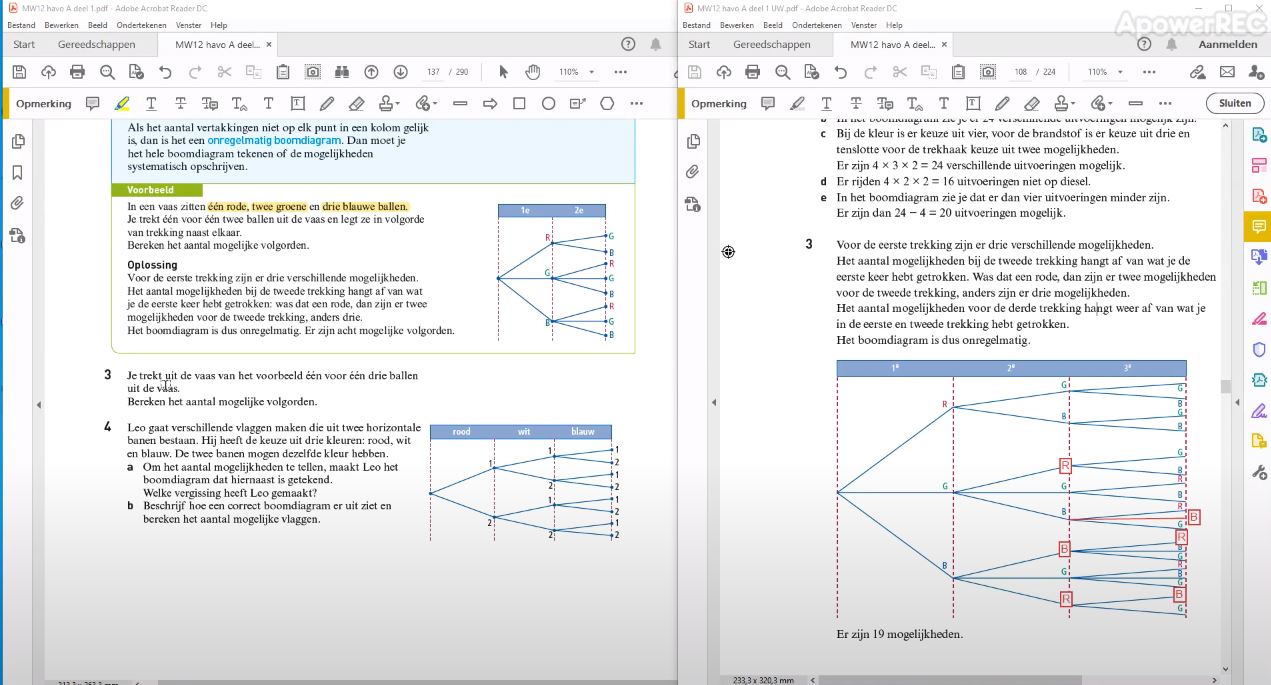Open Beeld menu in right window

click(773, 25)
